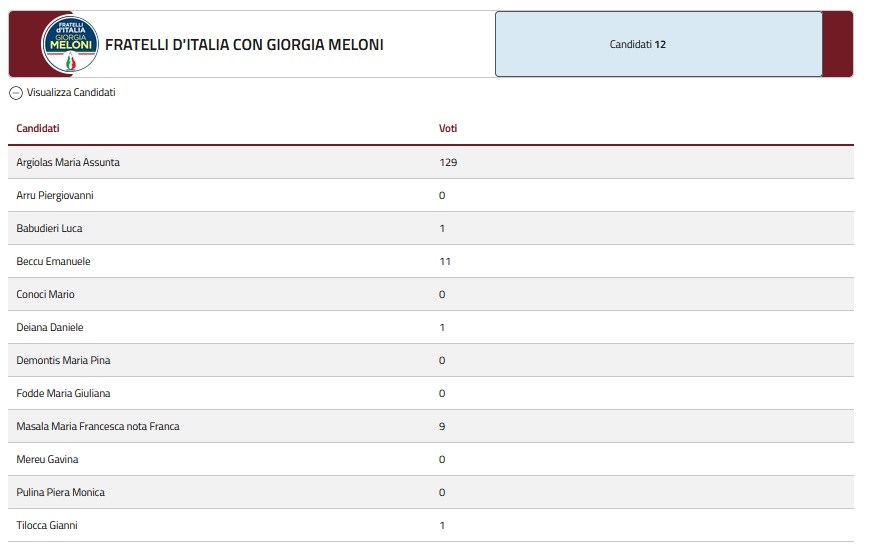Click the Fratelli d'Italia party logo
This screenshot has width=871, height=546.
coord(70,44)
